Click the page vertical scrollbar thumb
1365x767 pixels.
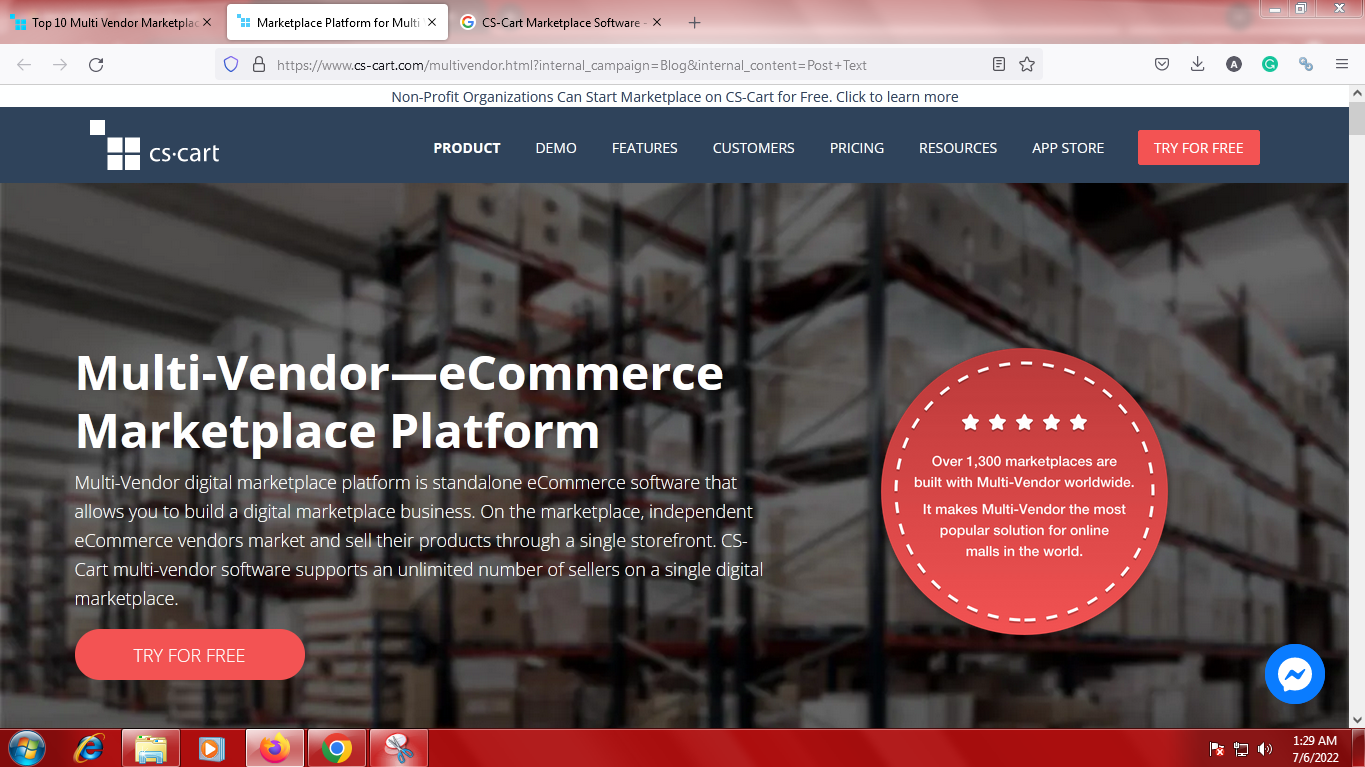(1357, 118)
